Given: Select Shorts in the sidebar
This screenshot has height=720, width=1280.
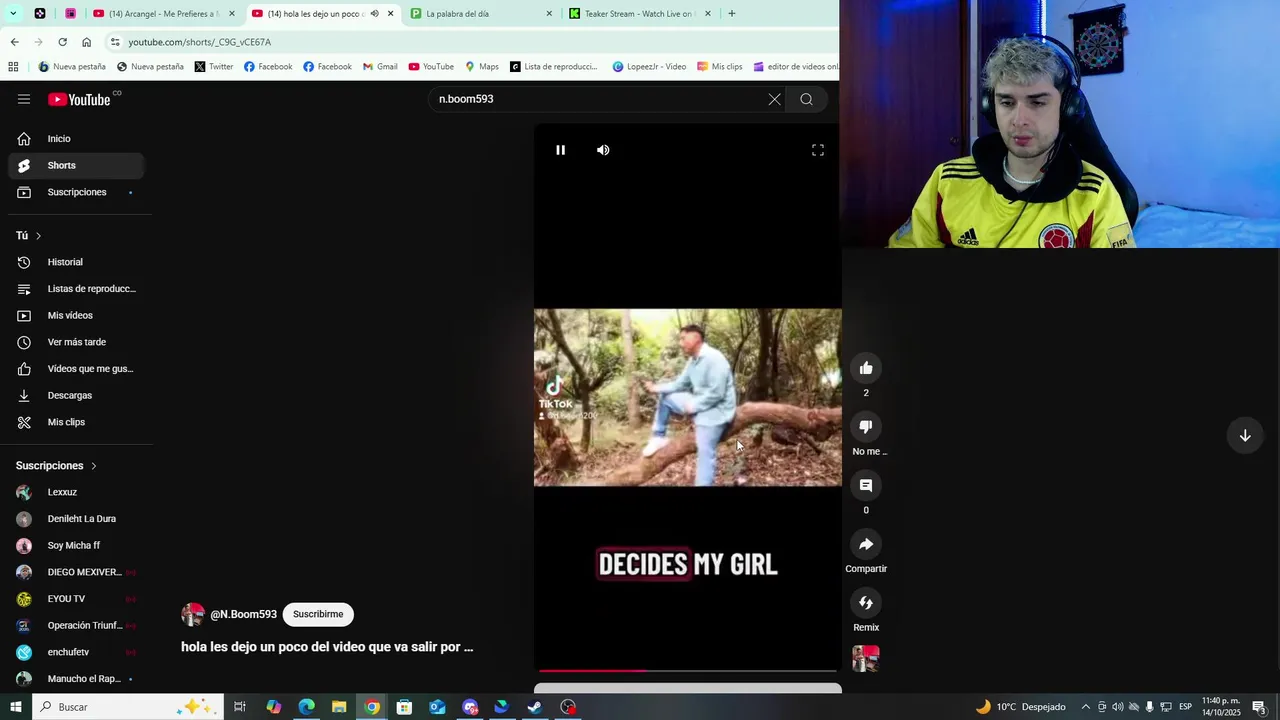Looking at the screenshot, I should pyautogui.click(x=76, y=165).
